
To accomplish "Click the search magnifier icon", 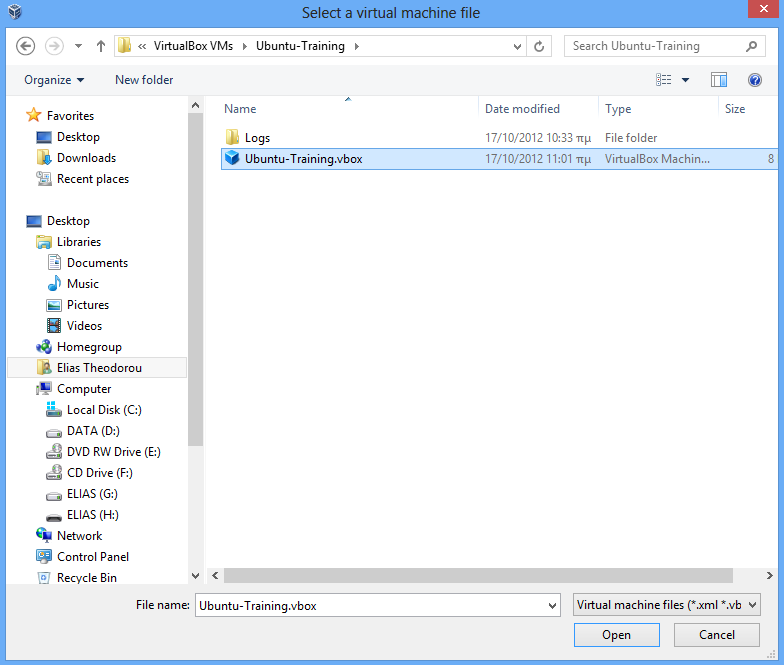I will click(751, 46).
